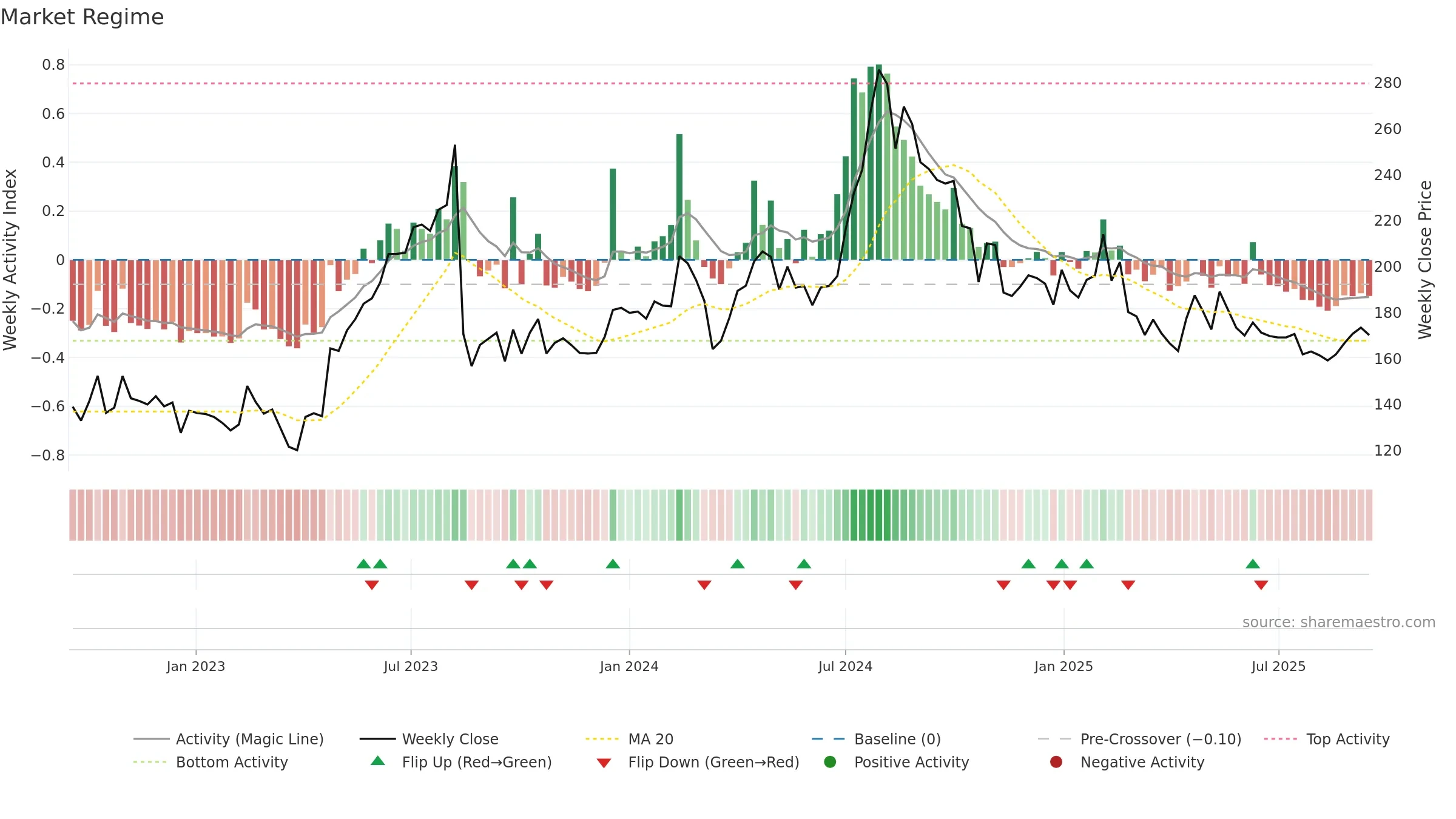
Task: Click the 280 tick on the price axis
Action: coord(1388,83)
